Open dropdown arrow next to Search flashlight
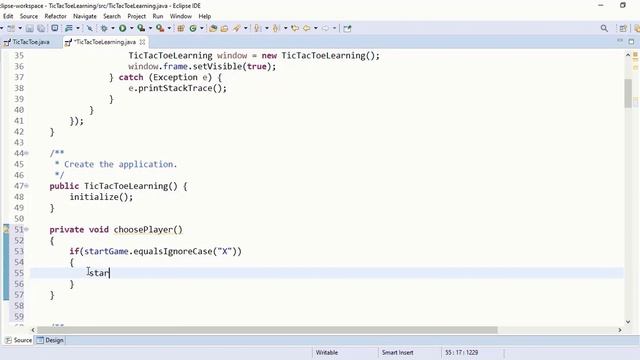Screen dimensions: 640x360 (246, 28)
